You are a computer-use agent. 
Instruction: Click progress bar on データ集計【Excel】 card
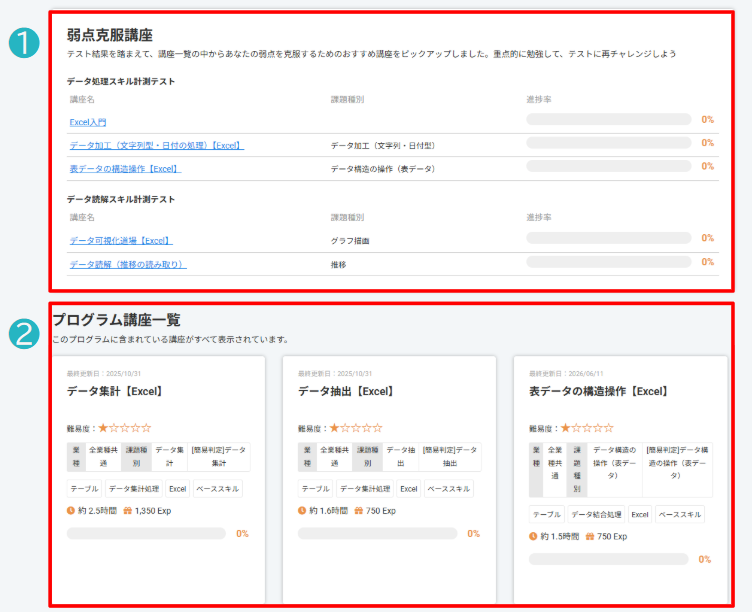tap(146, 533)
